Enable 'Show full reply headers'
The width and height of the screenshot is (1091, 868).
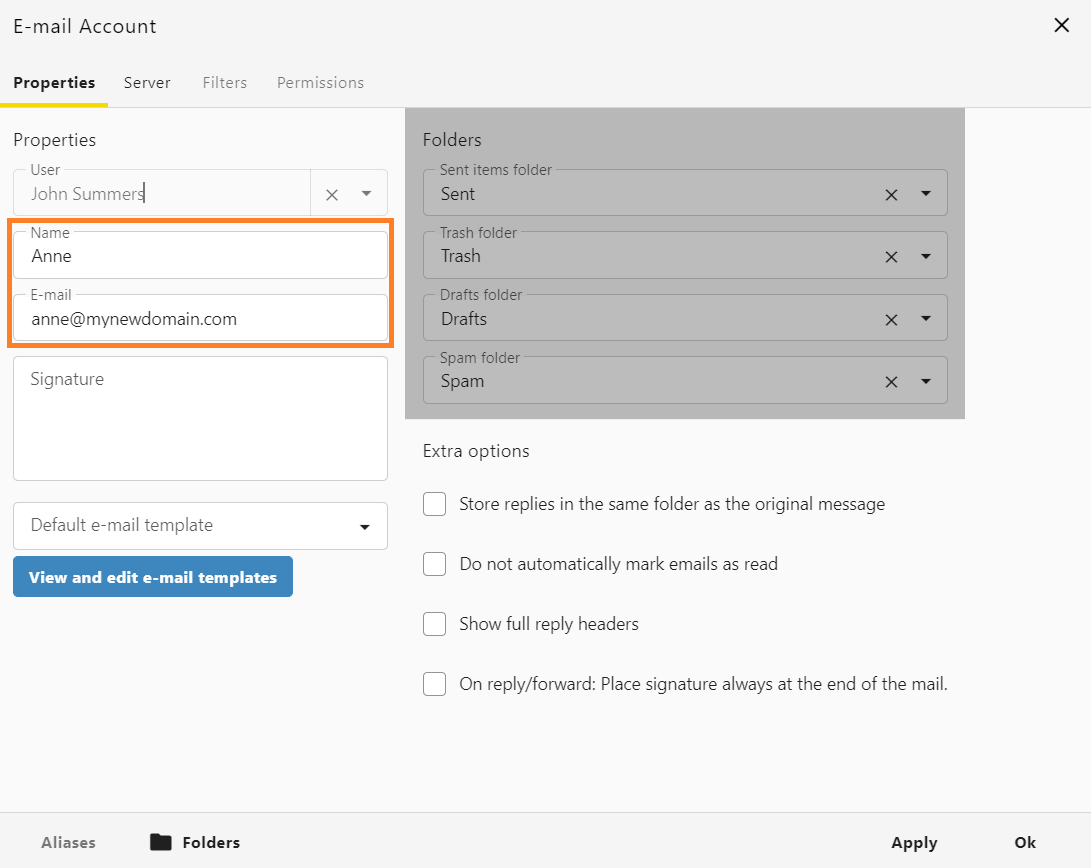(x=434, y=624)
